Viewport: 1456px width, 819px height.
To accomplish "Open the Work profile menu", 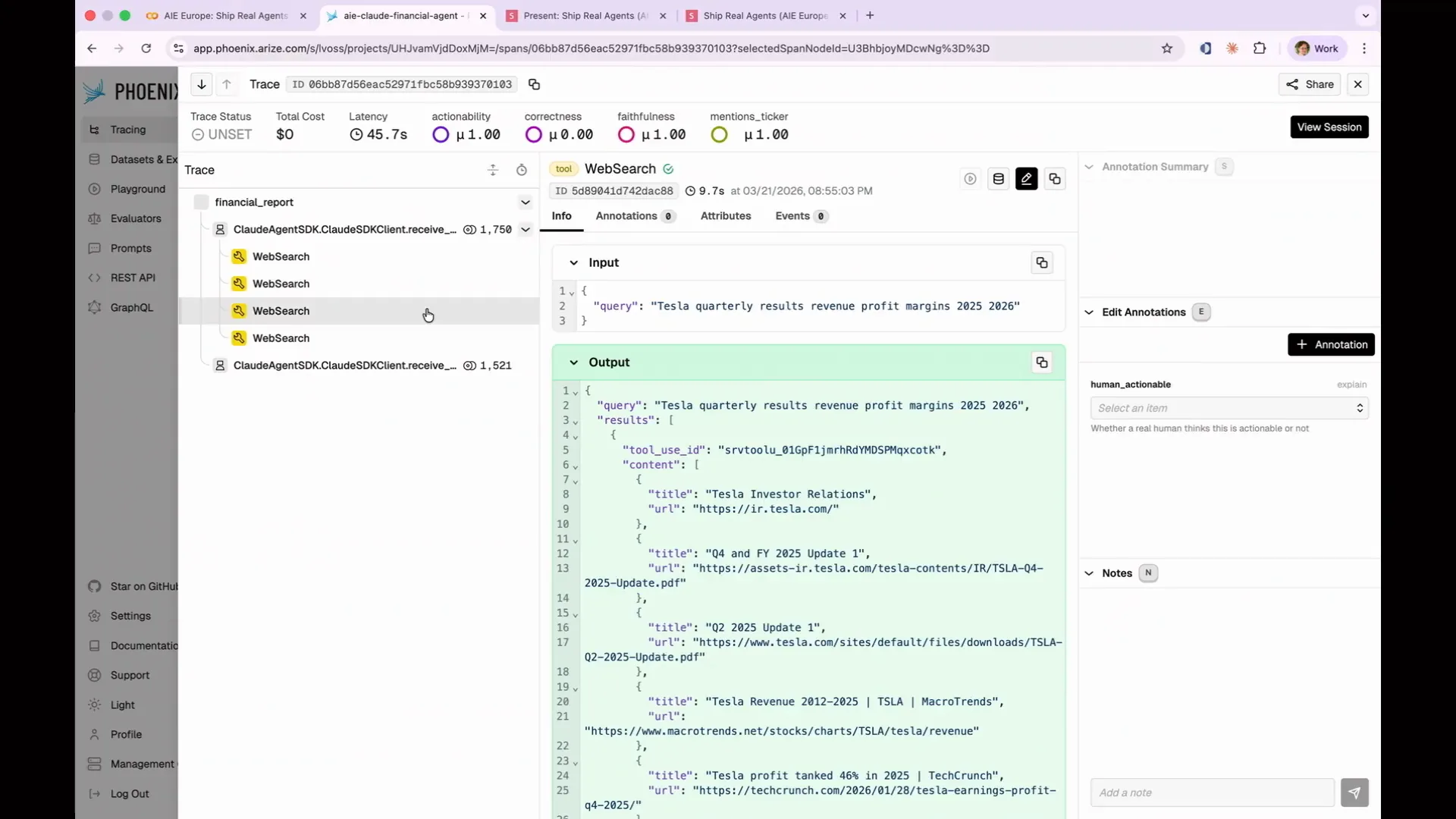I will 1316,49.
